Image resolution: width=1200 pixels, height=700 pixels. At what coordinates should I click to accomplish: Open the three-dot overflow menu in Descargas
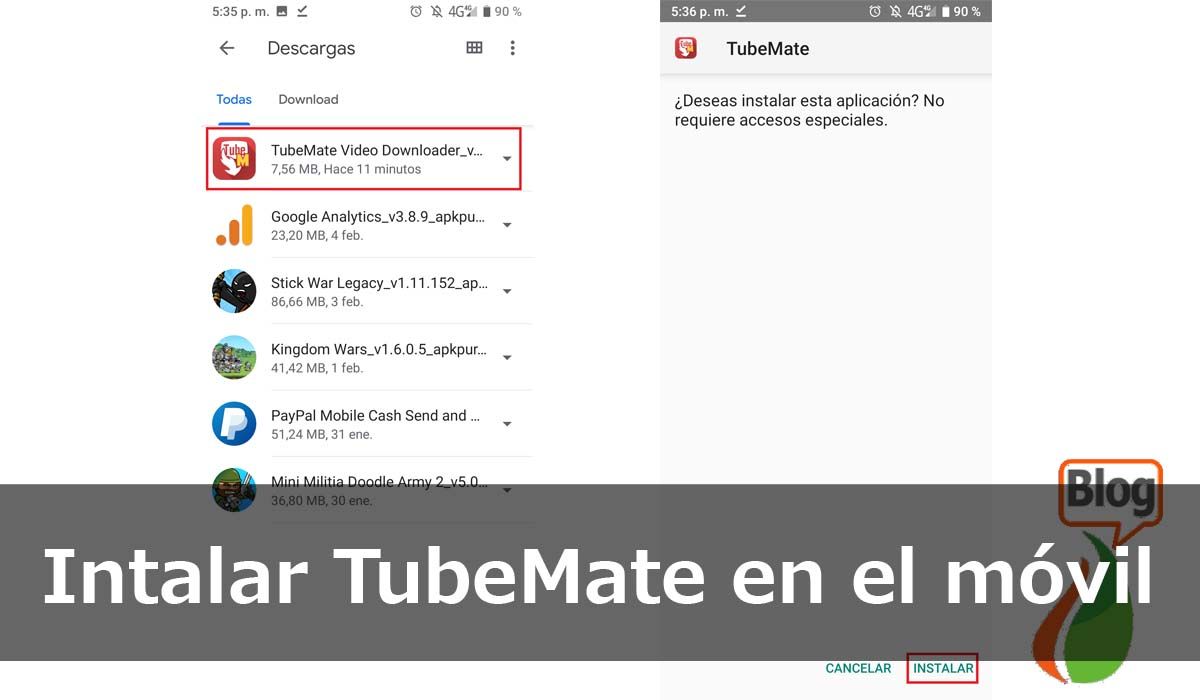tap(513, 48)
